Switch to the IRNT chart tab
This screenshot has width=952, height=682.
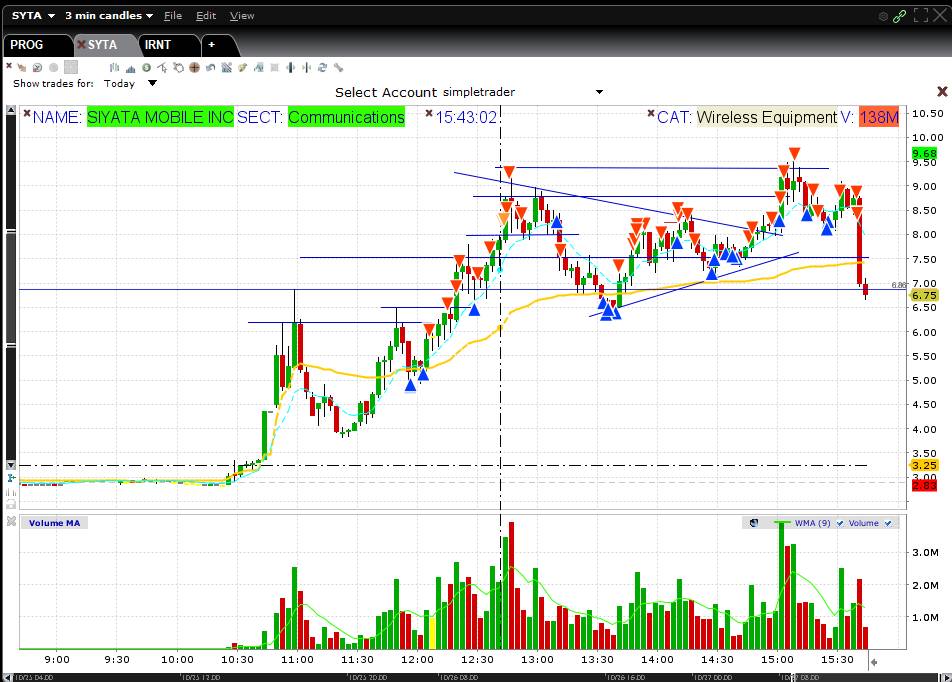tap(157, 45)
